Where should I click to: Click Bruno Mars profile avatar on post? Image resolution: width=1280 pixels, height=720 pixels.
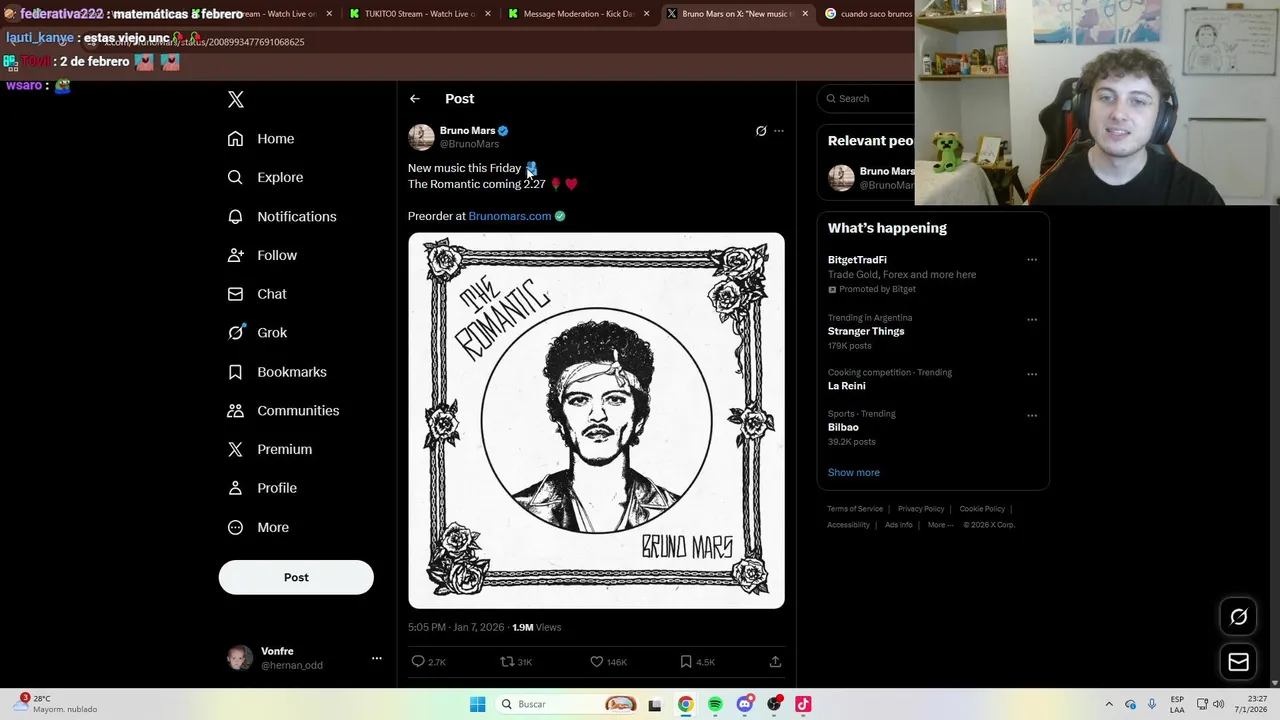421,137
